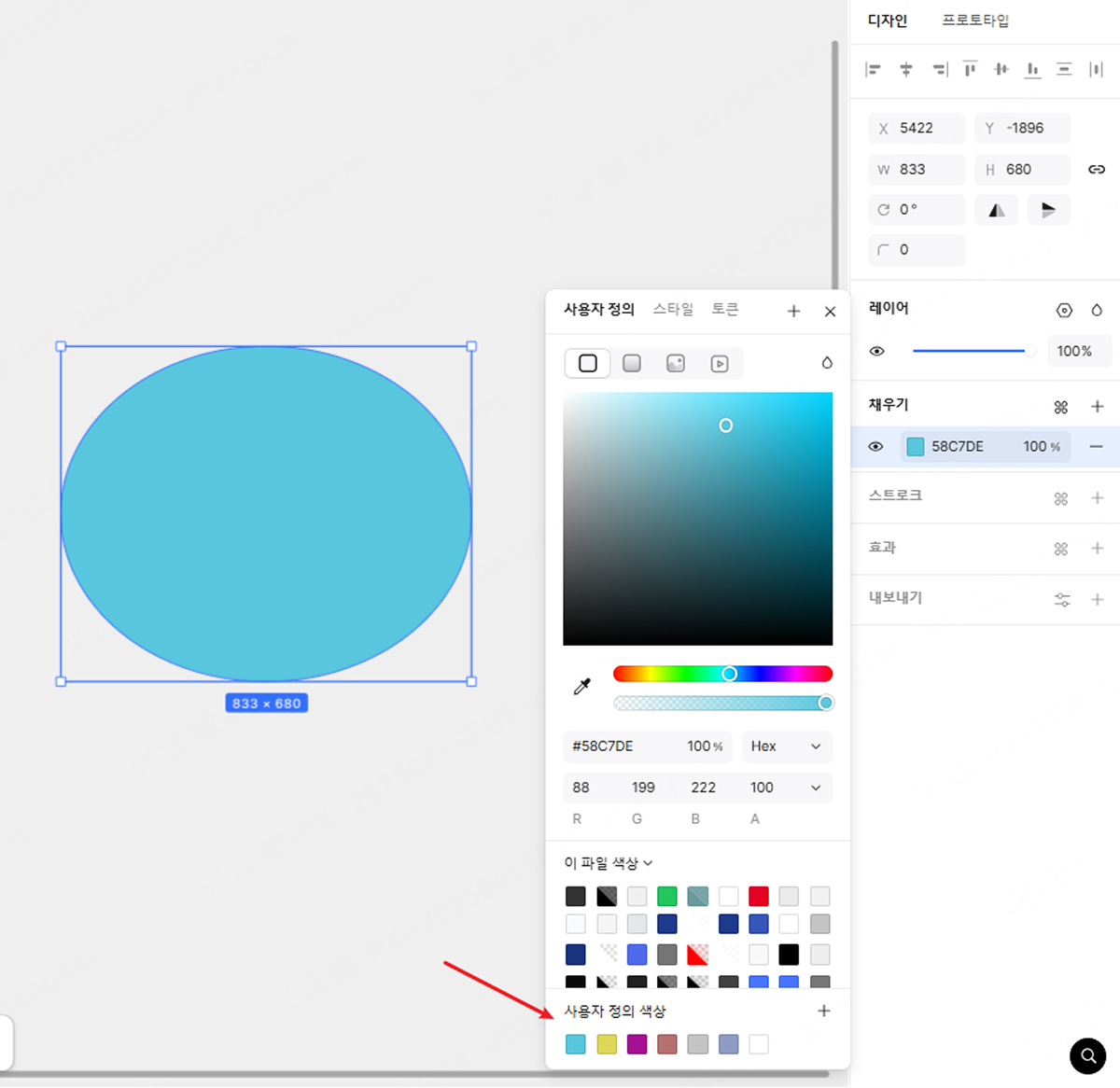Viewport: 1120px width, 1088px height.
Task: Flip the shape vertically
Action: click(1048, 210)
